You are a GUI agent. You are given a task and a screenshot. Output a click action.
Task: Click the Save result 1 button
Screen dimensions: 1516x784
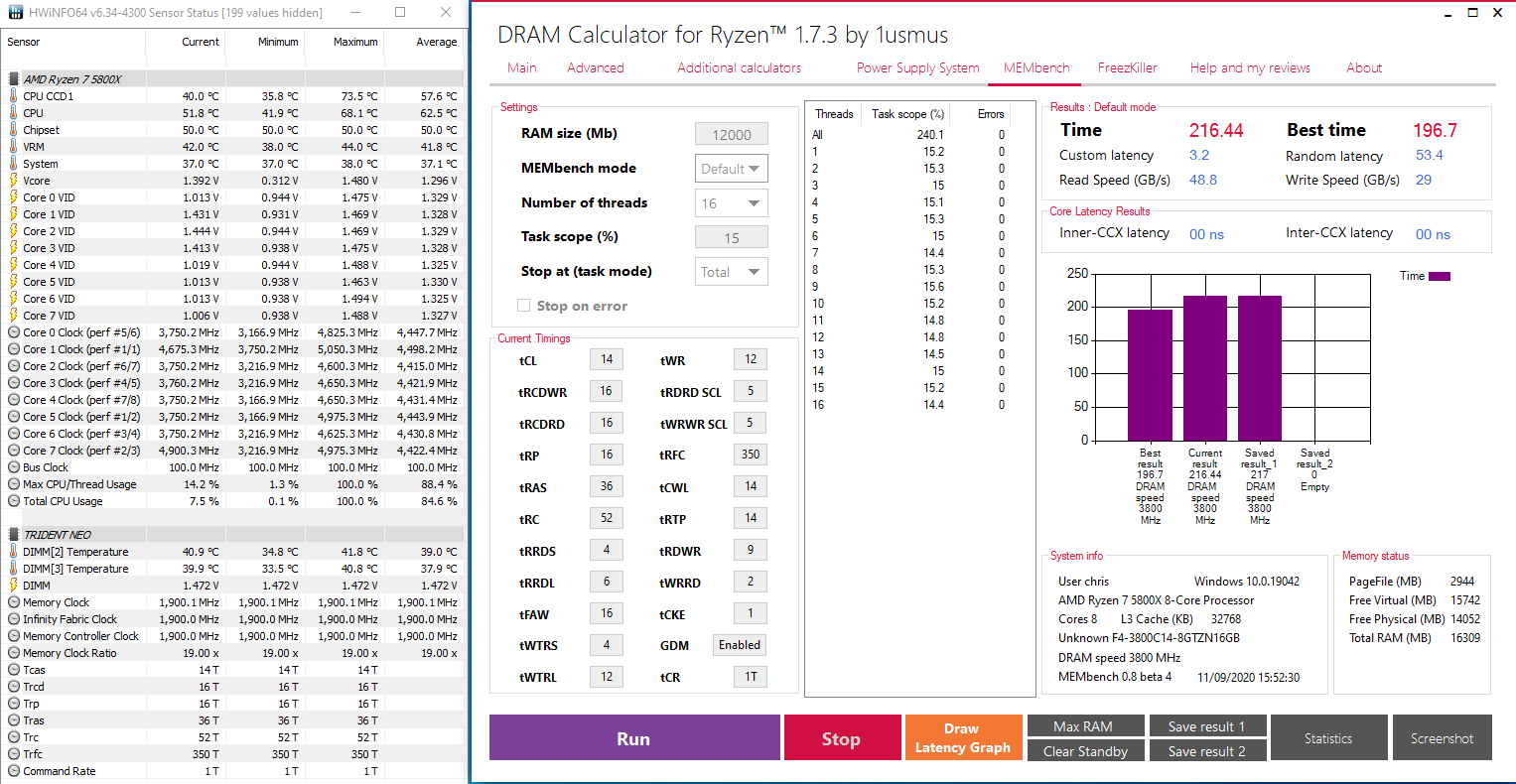(1206, 726)
